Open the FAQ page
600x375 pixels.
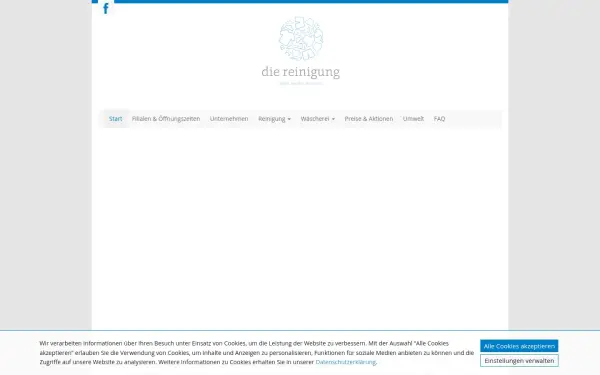(439, 119)
